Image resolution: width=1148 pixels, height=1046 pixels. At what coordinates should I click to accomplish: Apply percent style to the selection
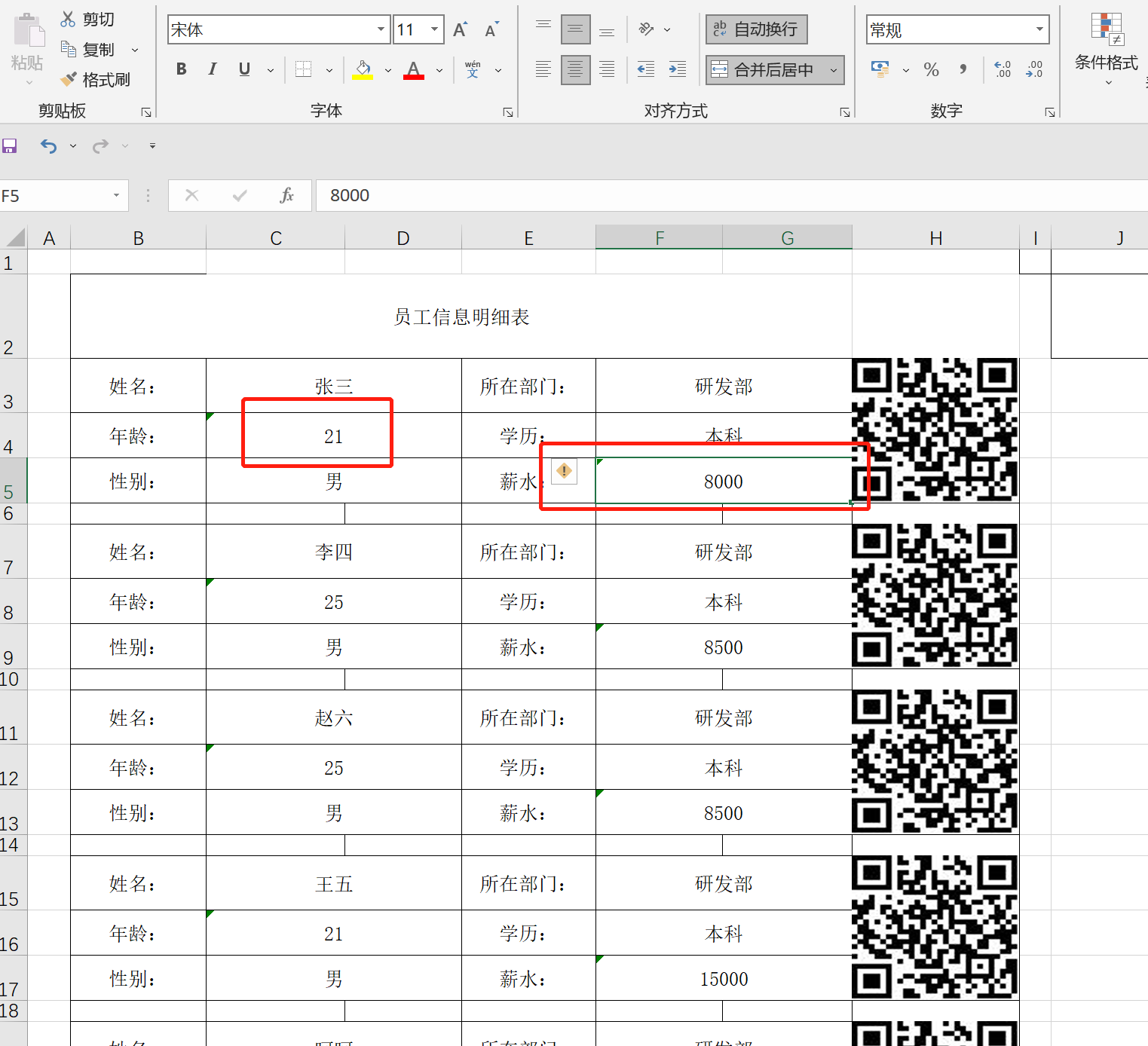pos(931,69)
